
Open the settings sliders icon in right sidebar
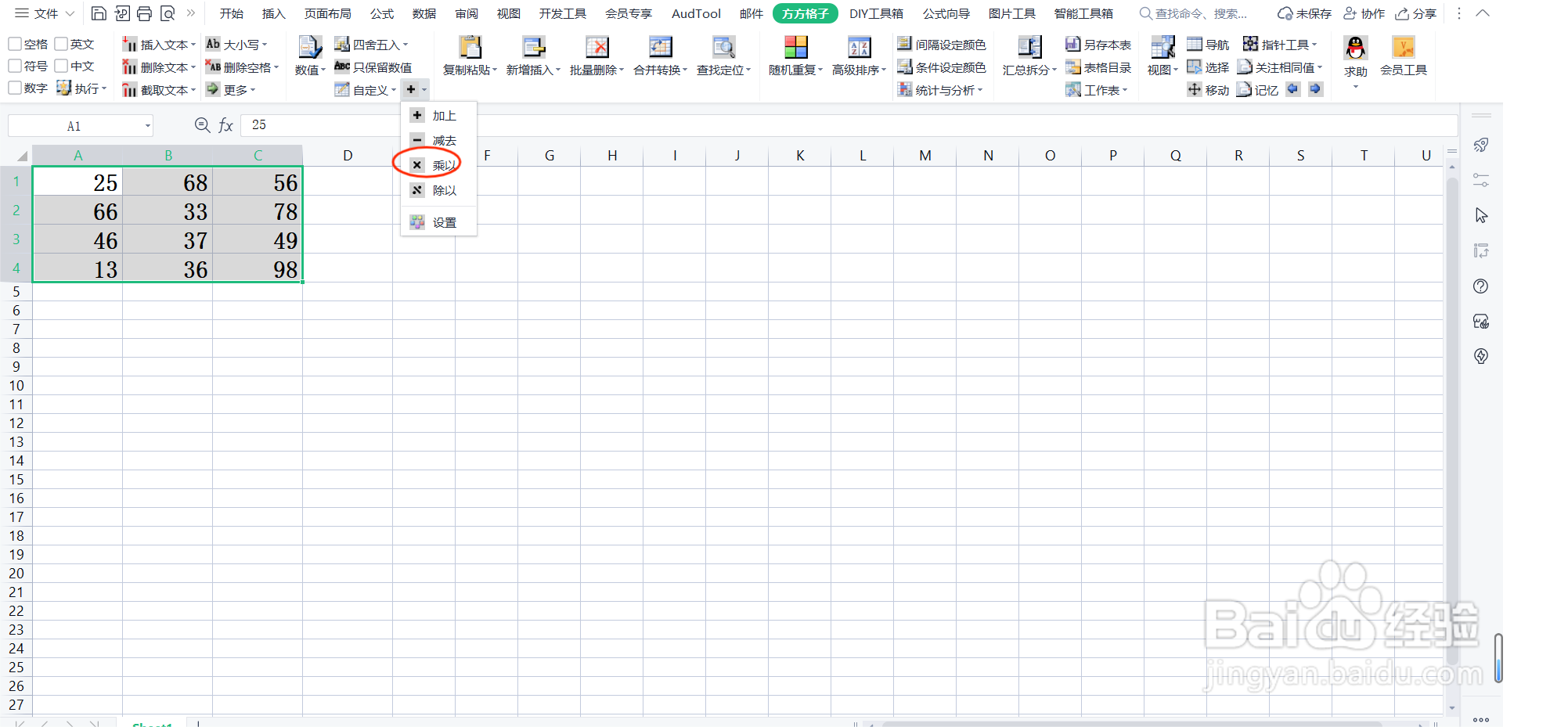point(1480,180)
